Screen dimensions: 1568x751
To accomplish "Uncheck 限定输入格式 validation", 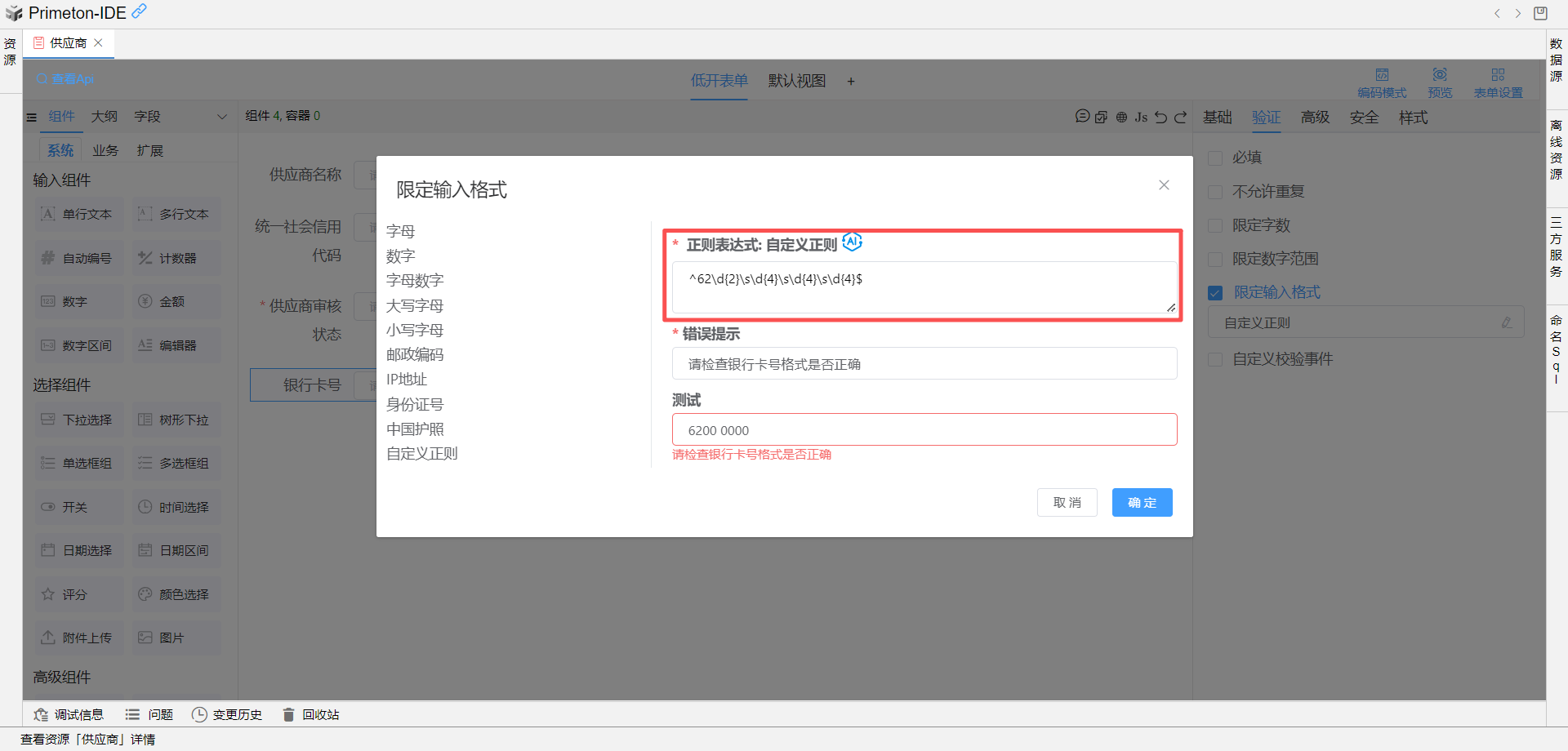I will tap(1214, 291).
